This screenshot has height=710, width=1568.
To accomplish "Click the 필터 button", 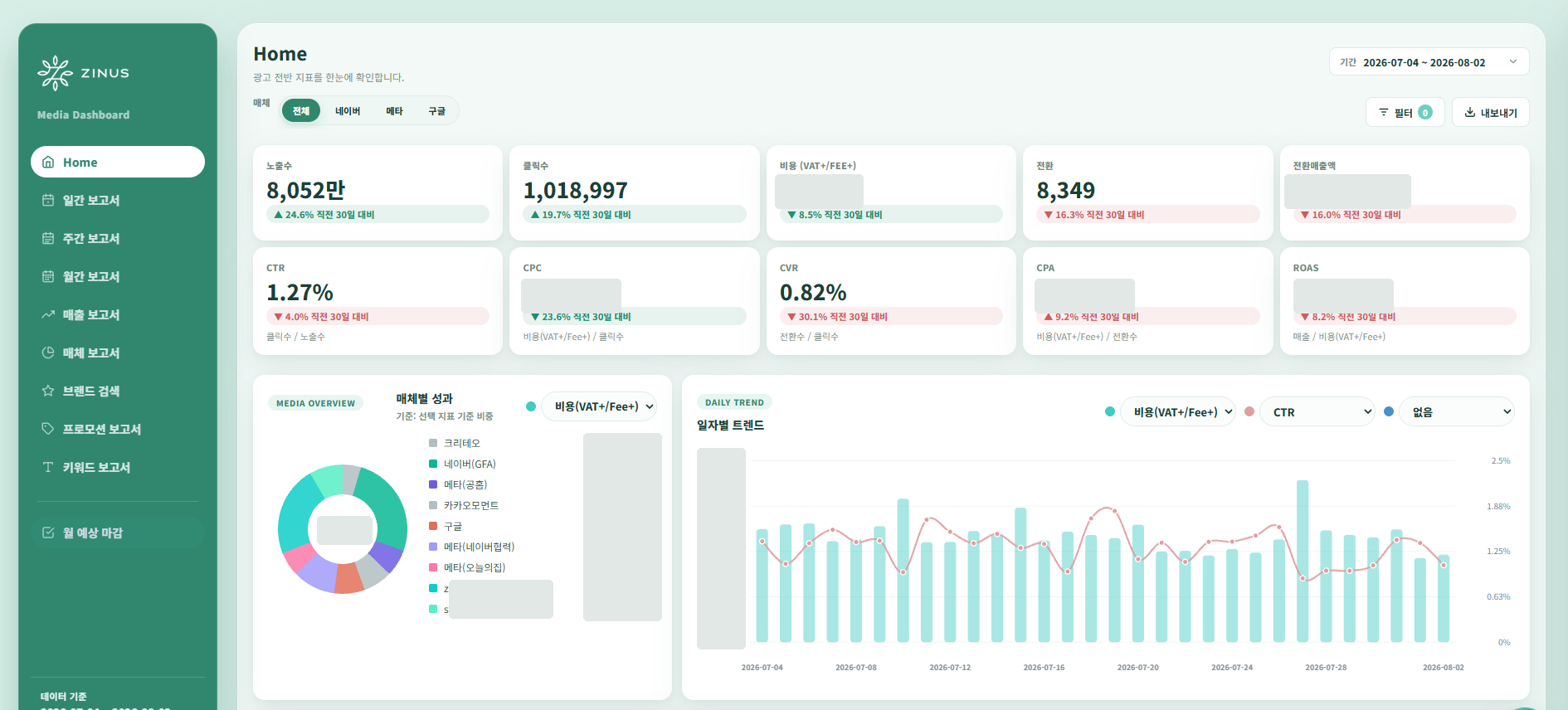I will coord(1405,113).
